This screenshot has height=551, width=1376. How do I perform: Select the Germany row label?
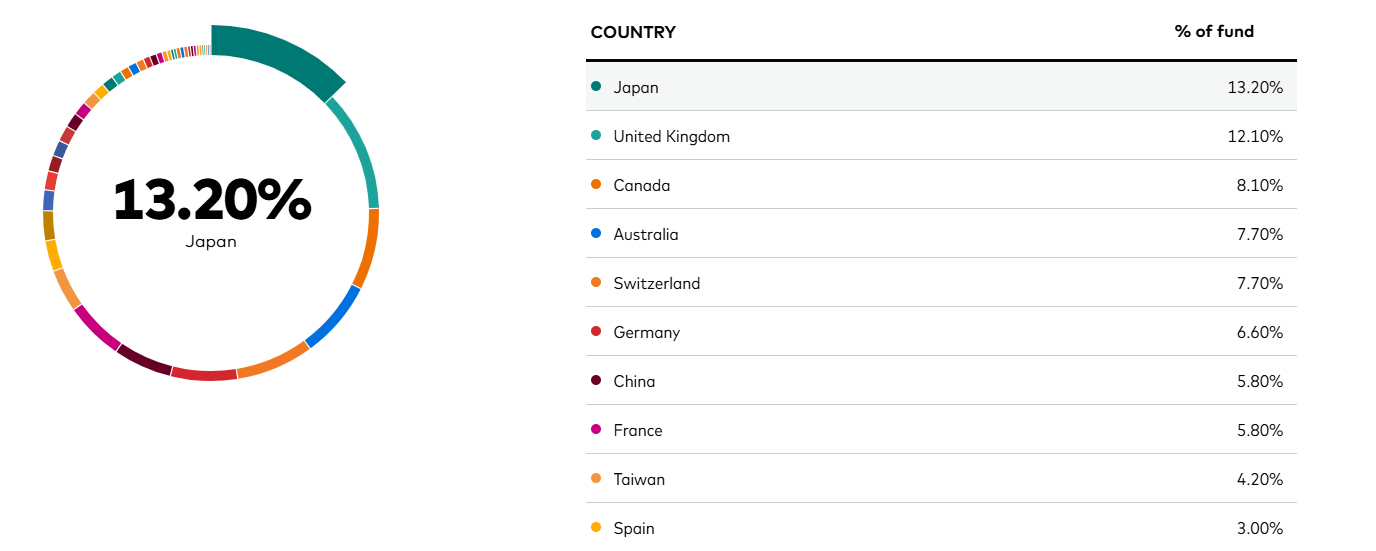click(646, 332)
